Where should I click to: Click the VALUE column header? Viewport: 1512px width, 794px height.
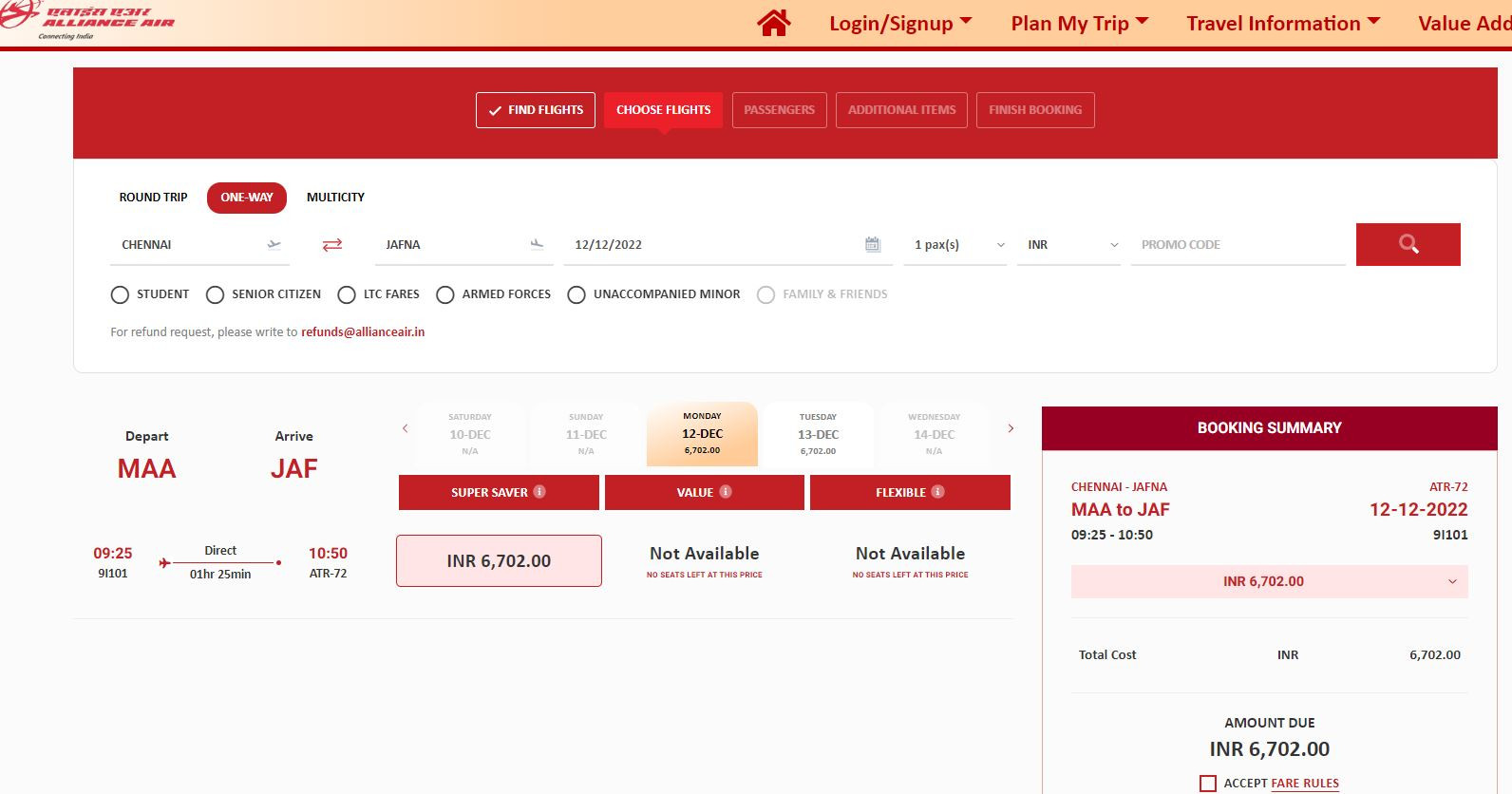coord(705,492)
